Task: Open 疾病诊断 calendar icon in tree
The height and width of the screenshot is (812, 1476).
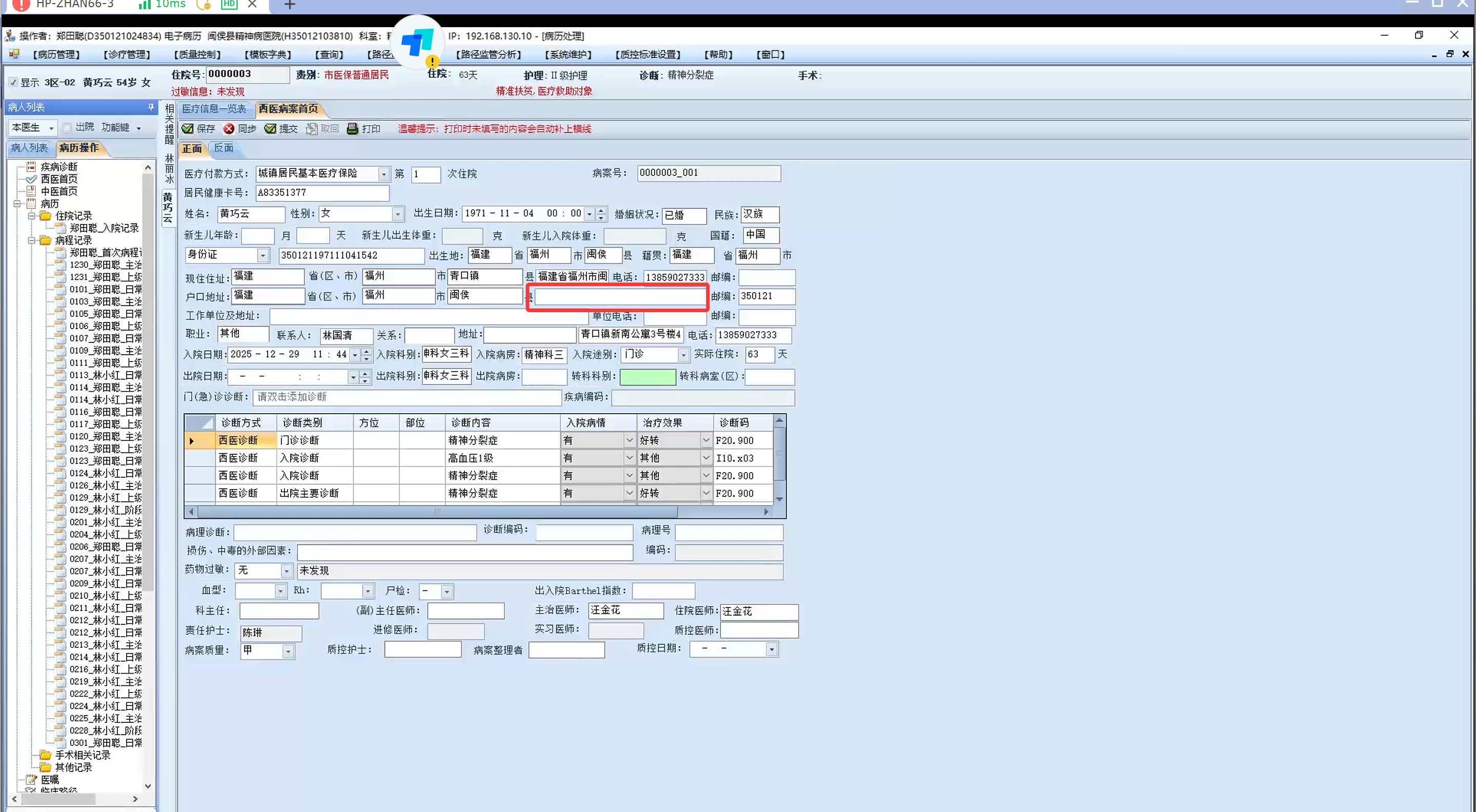Action: point(31,167)
